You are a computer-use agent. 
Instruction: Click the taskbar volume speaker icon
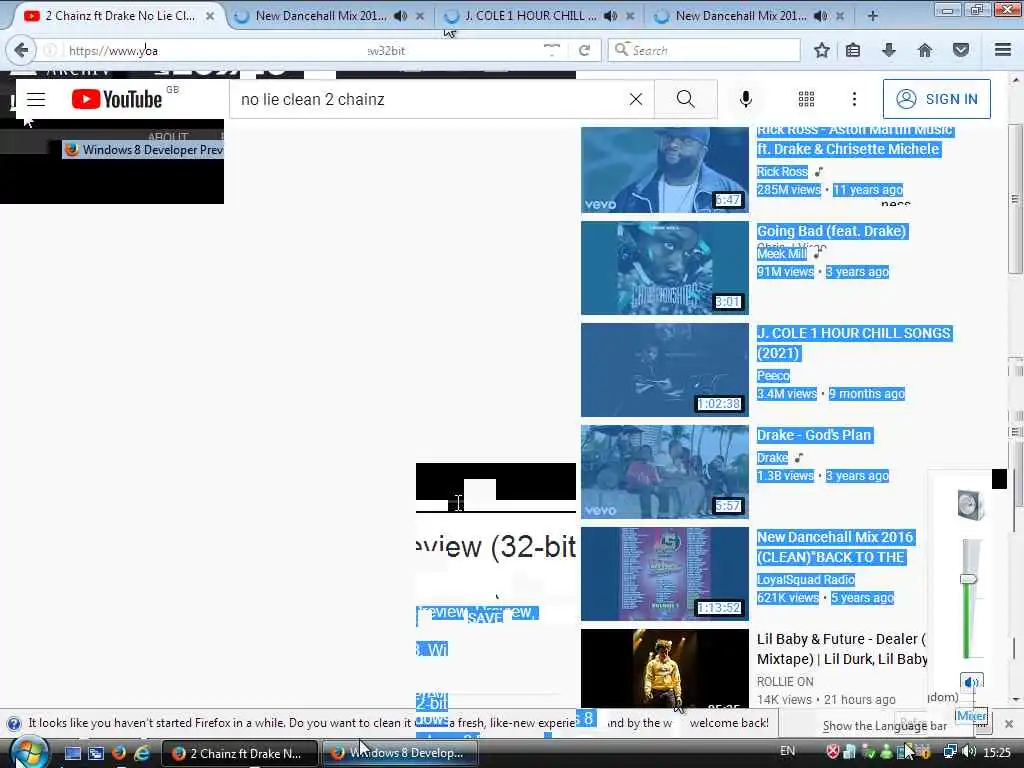click(x=969, y=752)
